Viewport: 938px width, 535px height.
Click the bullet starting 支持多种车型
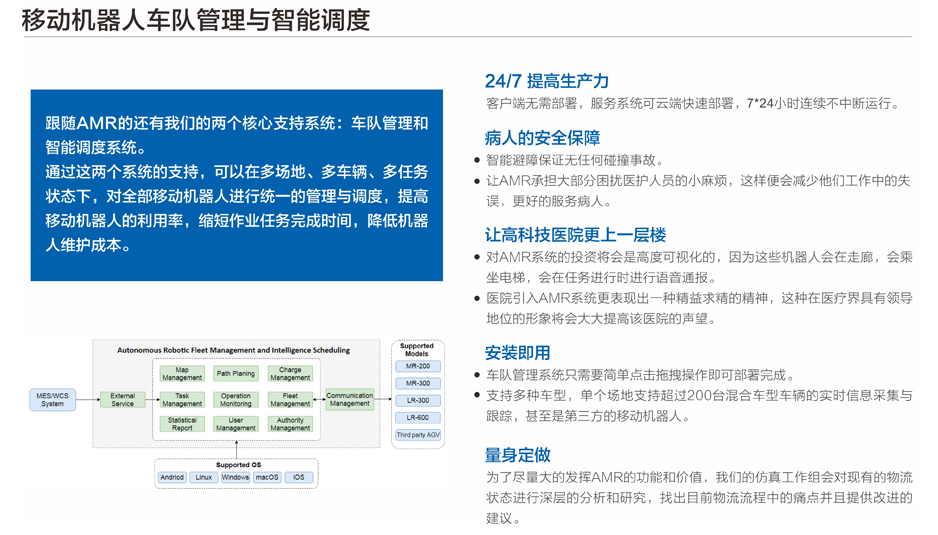pos(699,406)
